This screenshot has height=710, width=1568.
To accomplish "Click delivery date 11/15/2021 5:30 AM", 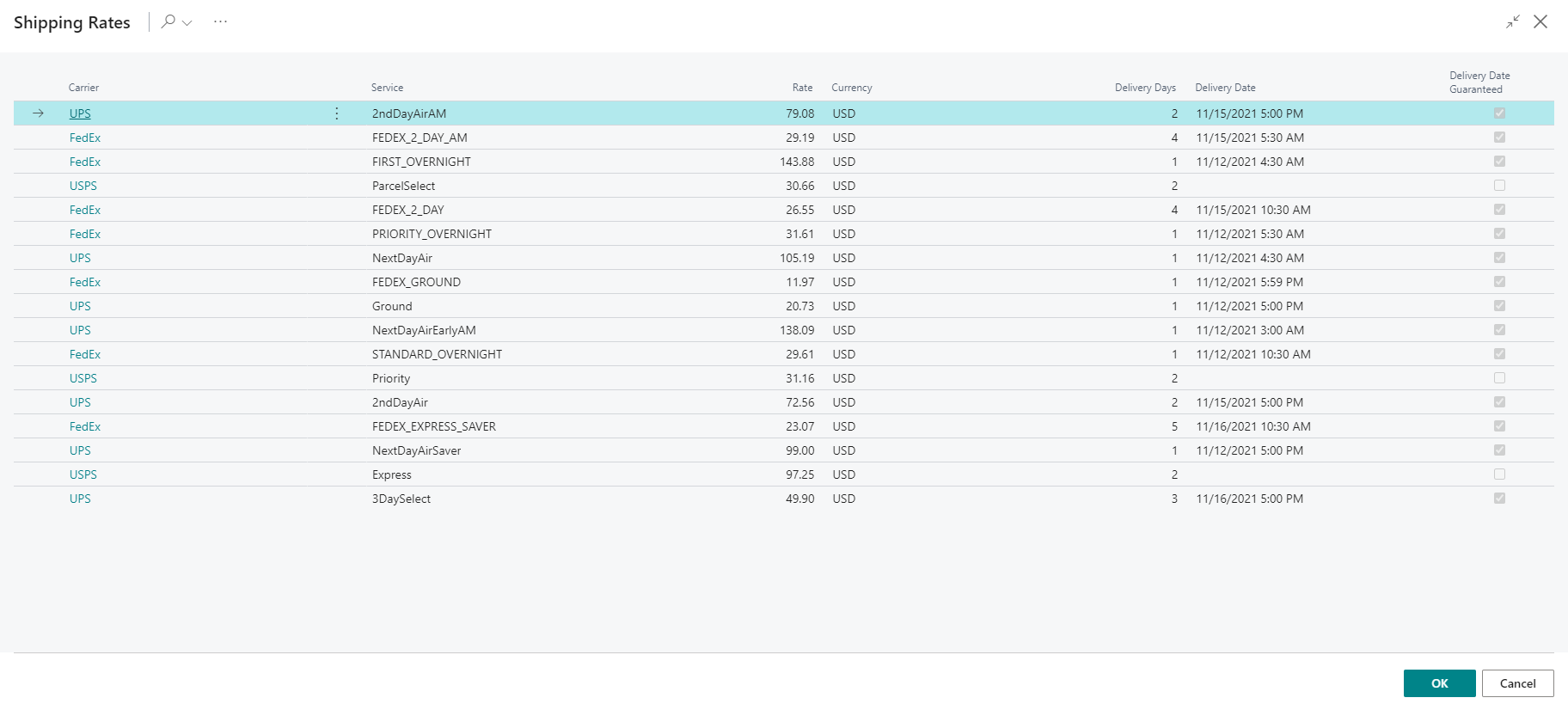I will pyautogui.click(x=1250, y=138).
